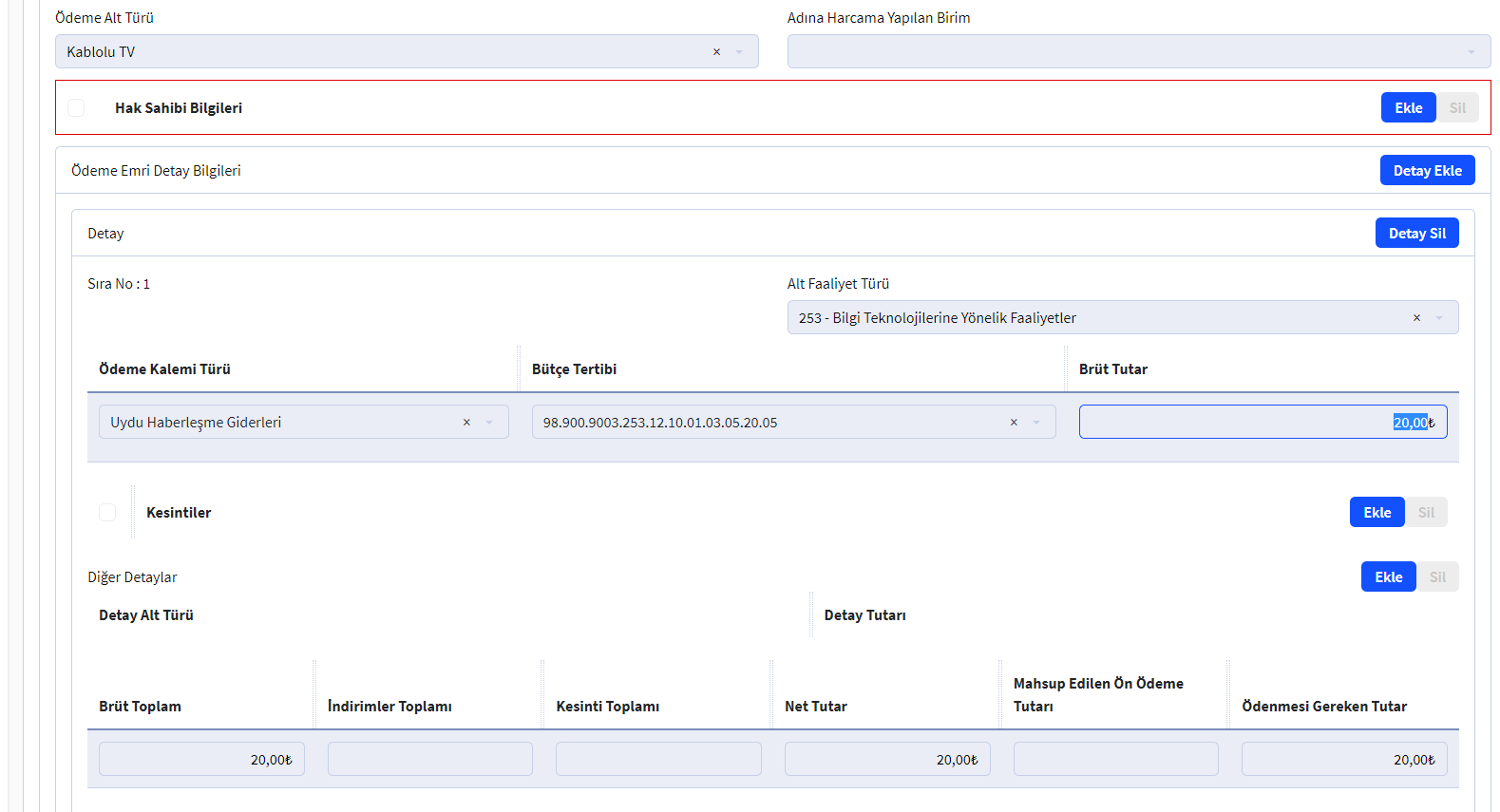Open the Ödeme Alt Türü dropdown arrow
This screenshot has width=1500, height=812.
coord(739,52)
